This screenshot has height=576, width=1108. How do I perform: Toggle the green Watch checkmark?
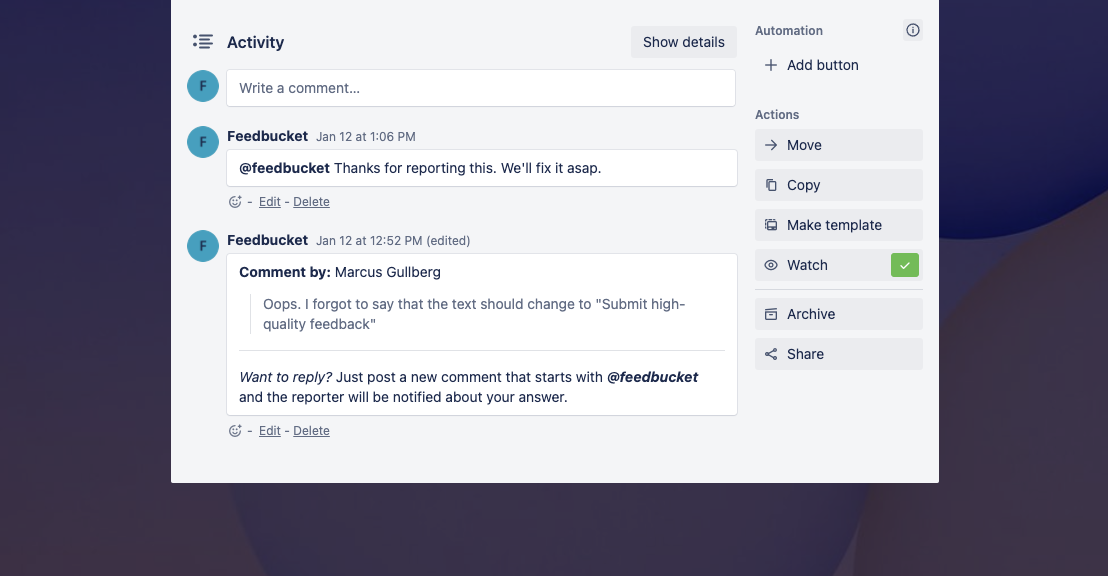tap(904, 265)
